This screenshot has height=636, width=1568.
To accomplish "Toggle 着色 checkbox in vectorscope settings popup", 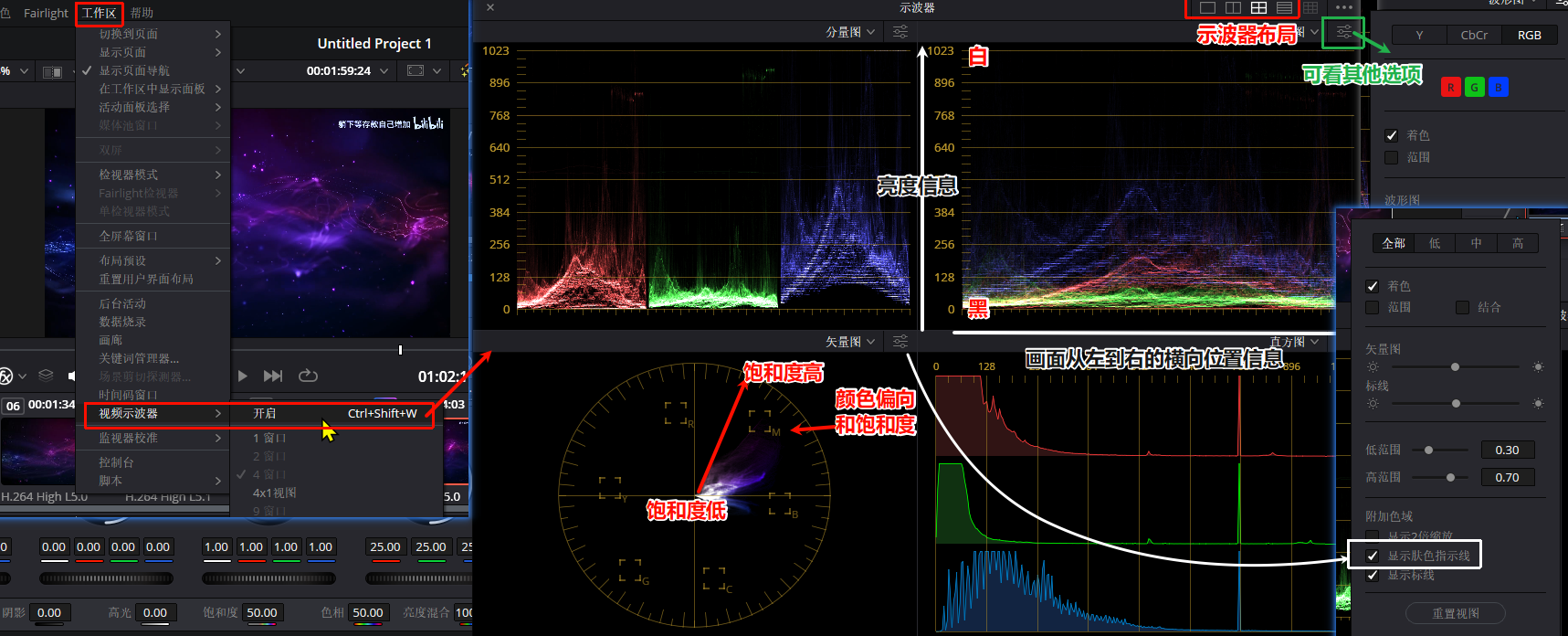I will pos(1373,286).
